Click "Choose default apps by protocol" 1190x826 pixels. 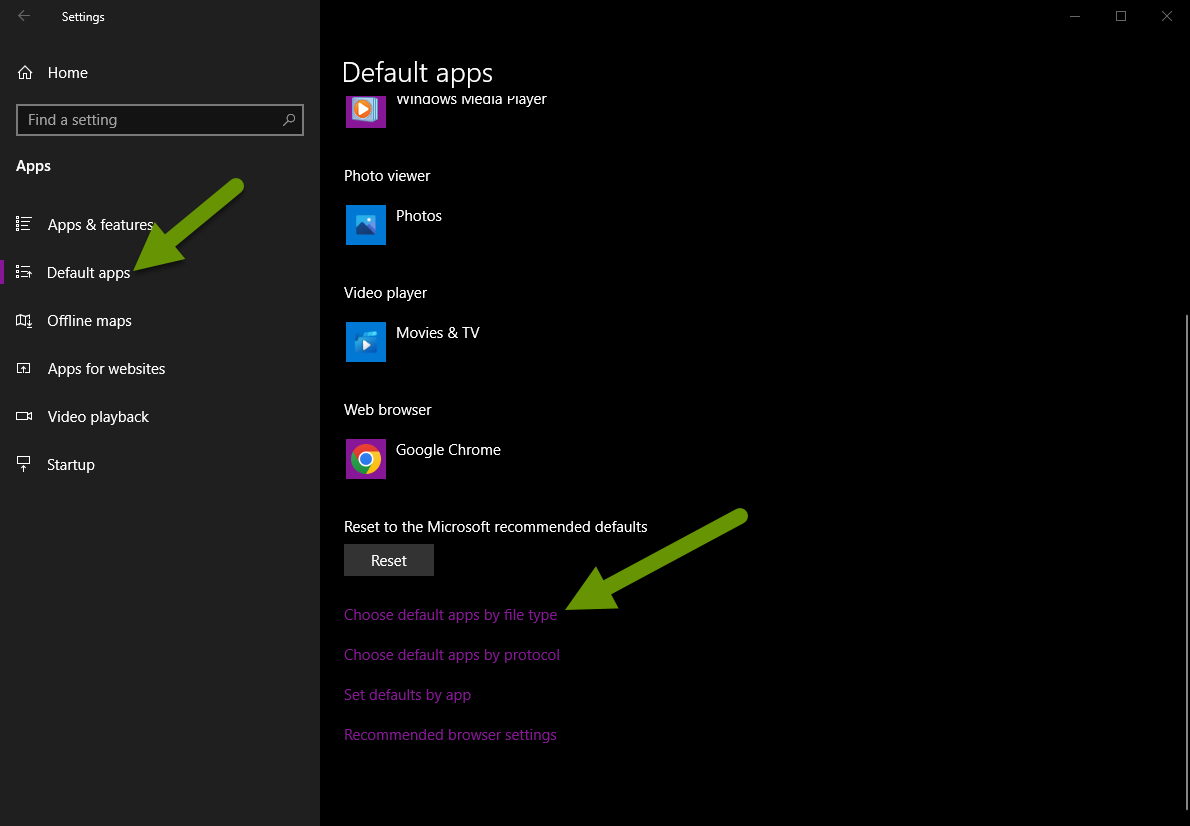[x=451, y=654]
